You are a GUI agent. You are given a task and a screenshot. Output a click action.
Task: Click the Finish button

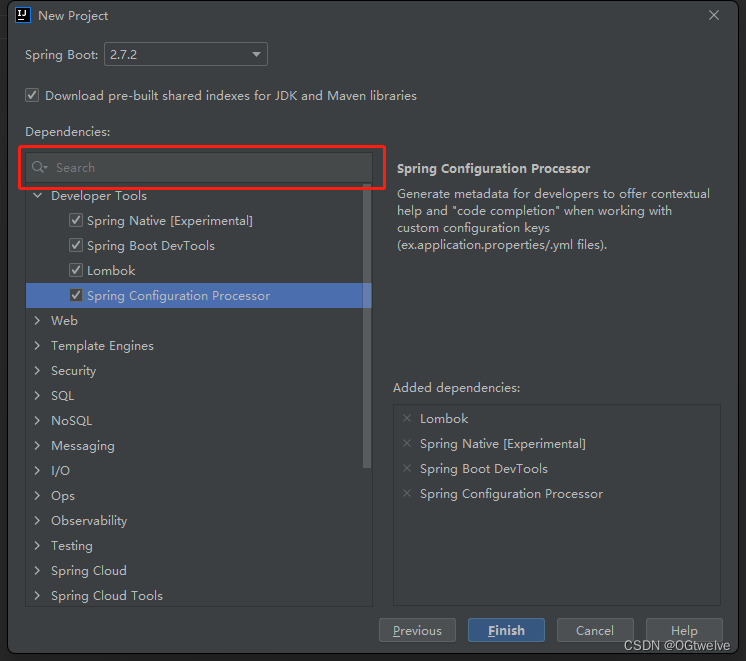pyautogui.click(x=506, y=630)
